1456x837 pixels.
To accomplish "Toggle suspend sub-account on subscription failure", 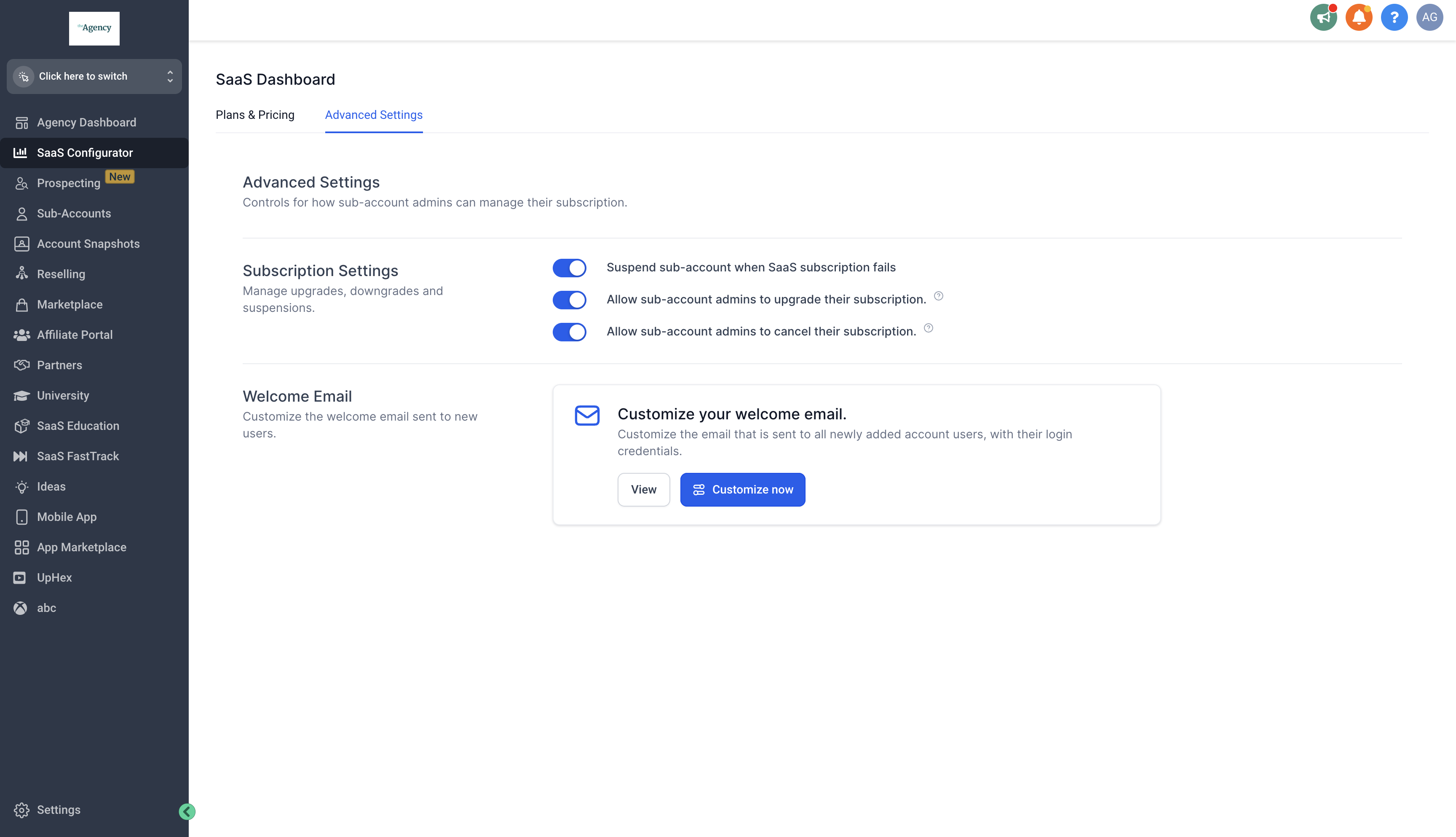I will pyautogui.click(x=569, y=268).
